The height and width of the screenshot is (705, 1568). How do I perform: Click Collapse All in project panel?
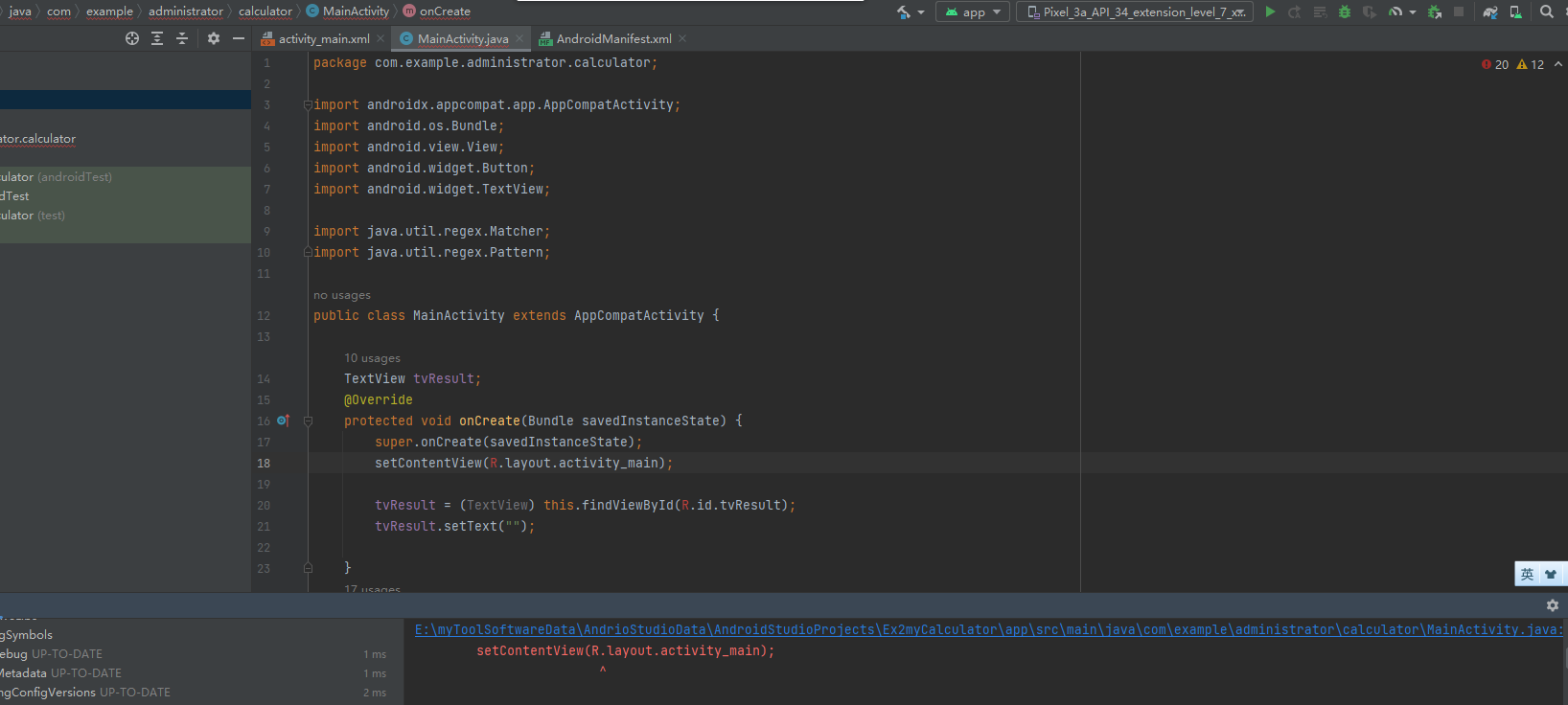pos(182,38)
